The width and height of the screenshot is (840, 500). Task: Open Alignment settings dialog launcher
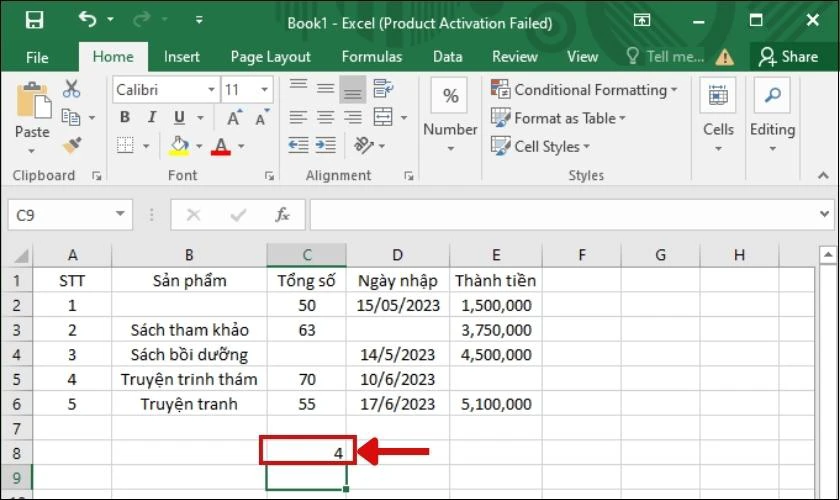click(x=409, y=176)
